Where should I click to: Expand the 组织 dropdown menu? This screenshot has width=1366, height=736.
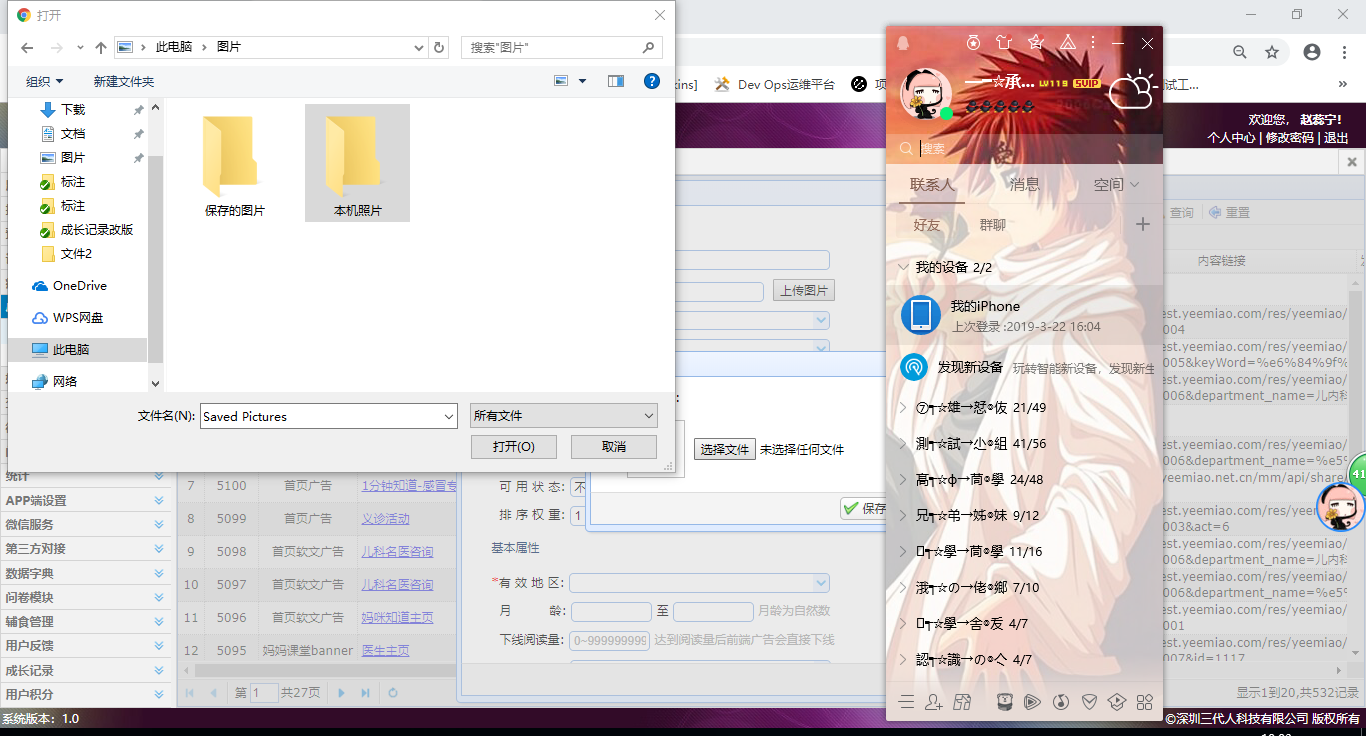coord(44,81)
